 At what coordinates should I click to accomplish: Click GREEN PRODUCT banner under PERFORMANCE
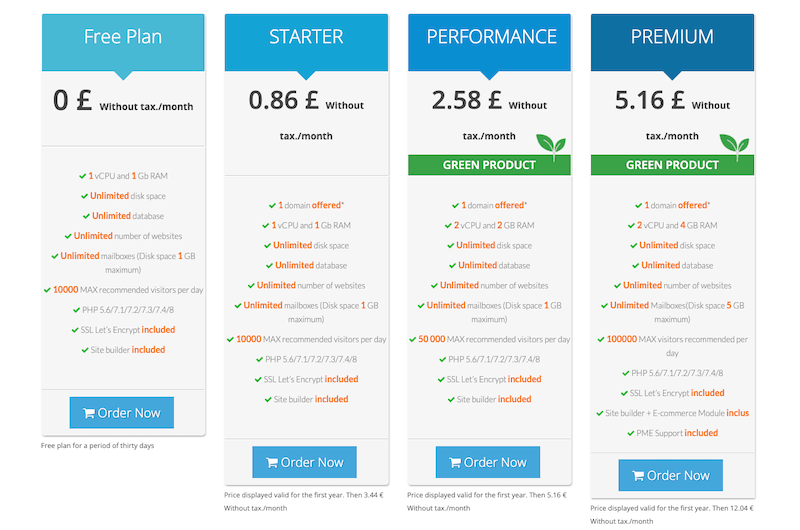[x=489, y=165]
